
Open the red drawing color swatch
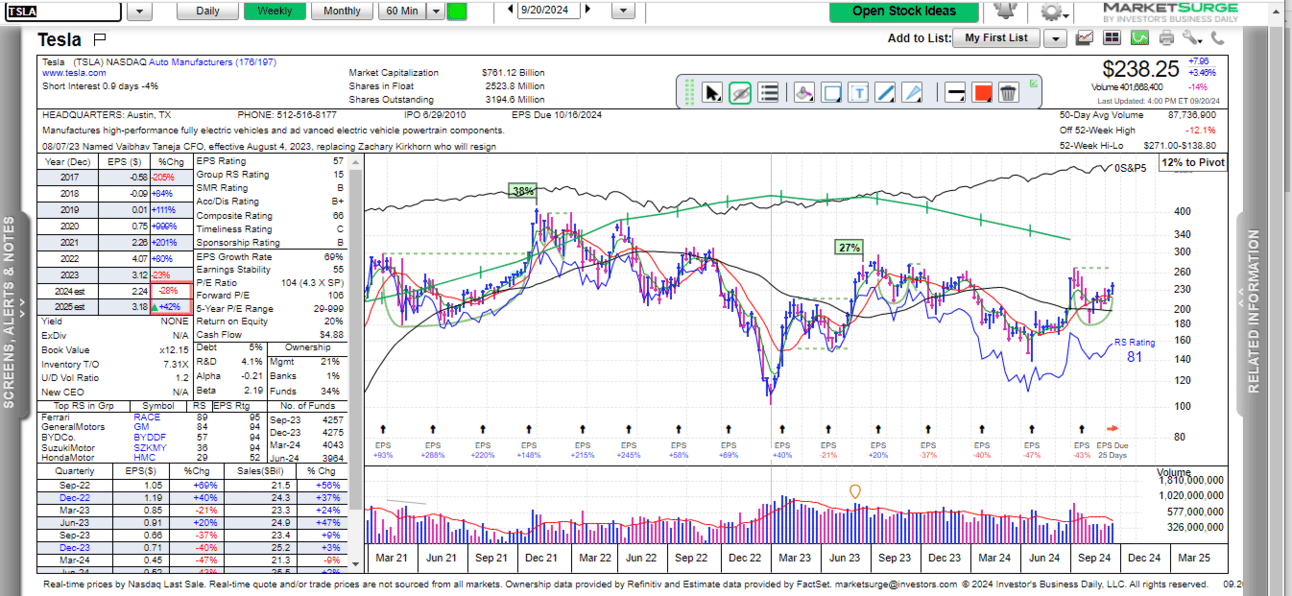tap(981, 93)
